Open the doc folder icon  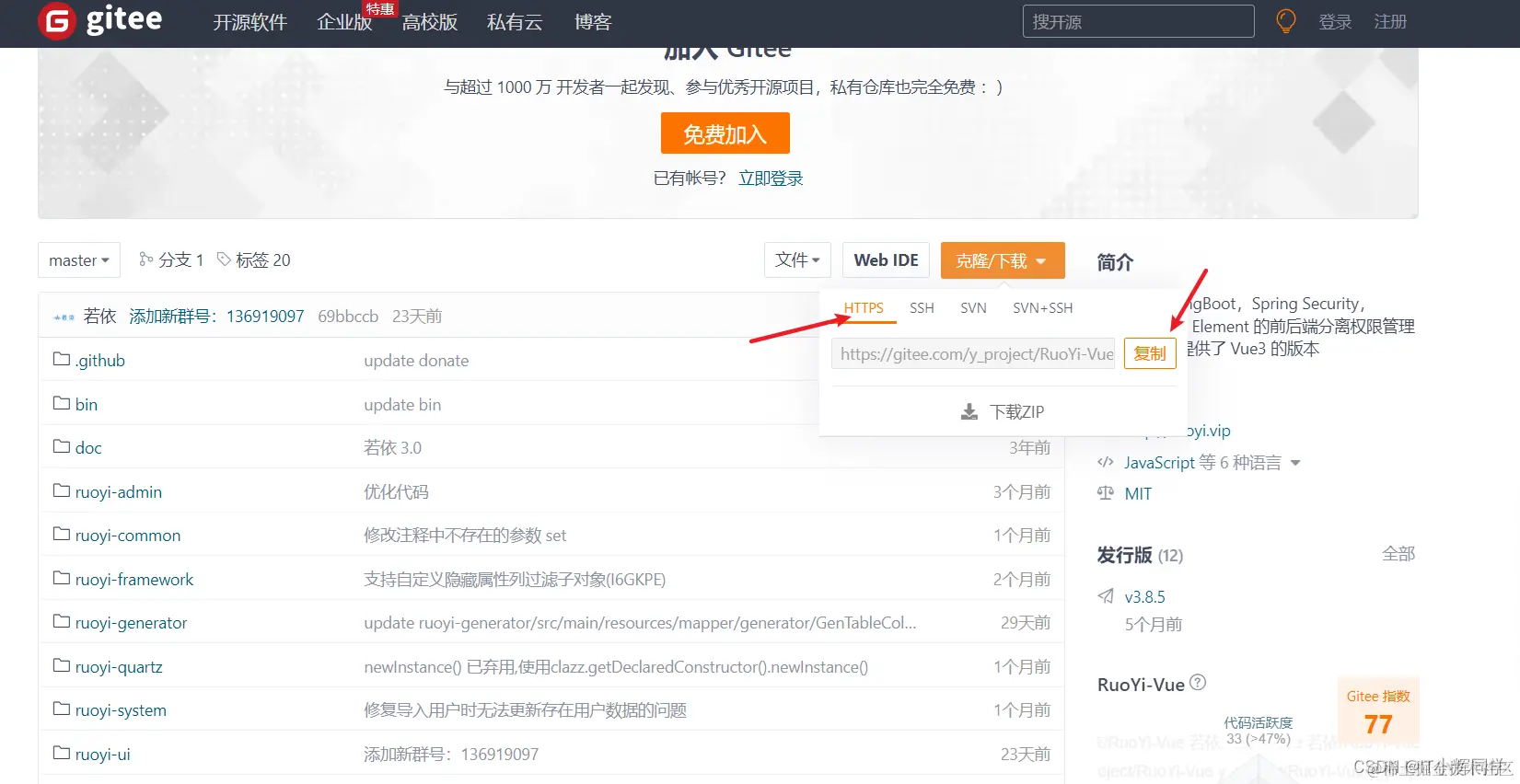tap(62, 446)
